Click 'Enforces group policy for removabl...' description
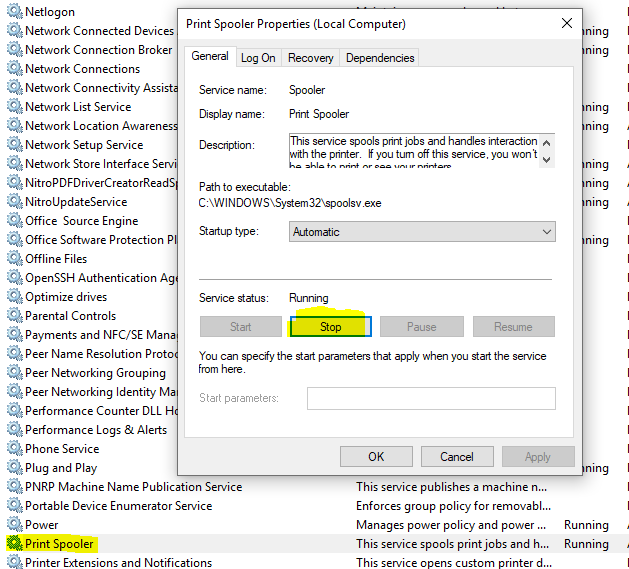This screenshot has height=569, width=629. 453,506
